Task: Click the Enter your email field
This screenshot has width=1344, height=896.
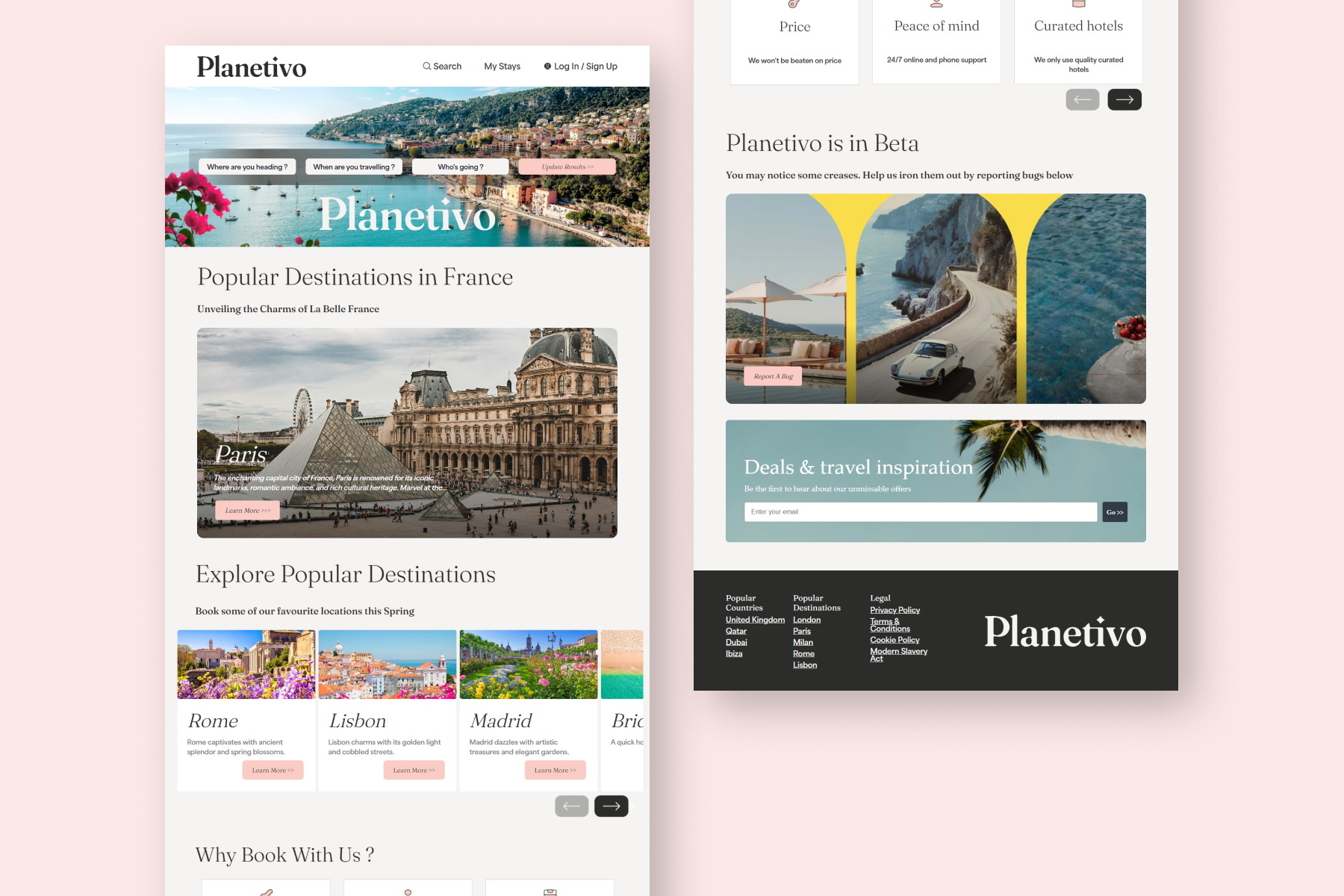Action: (x=920, y=511)
